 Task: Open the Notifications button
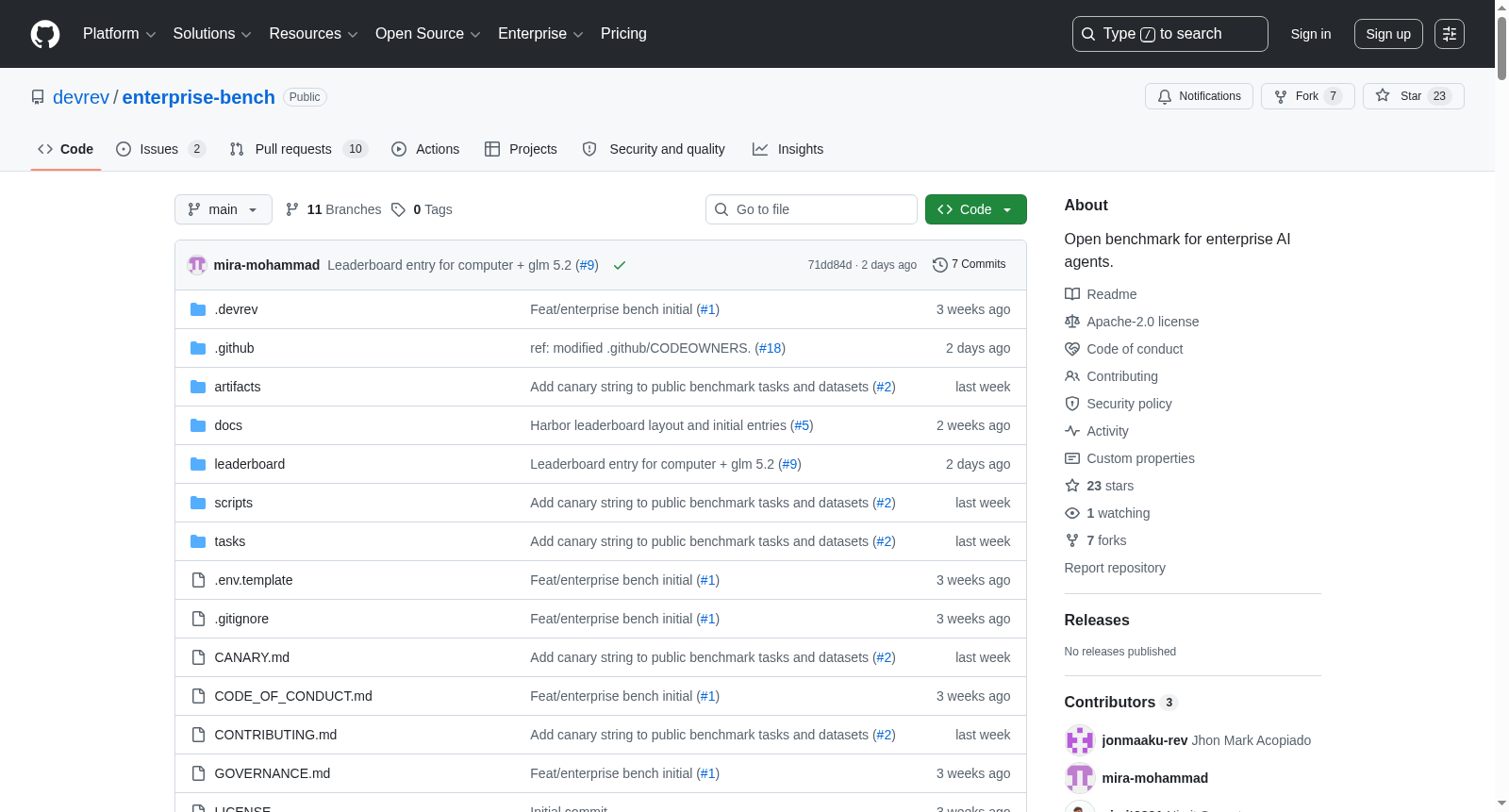(x=1199, y=96)
